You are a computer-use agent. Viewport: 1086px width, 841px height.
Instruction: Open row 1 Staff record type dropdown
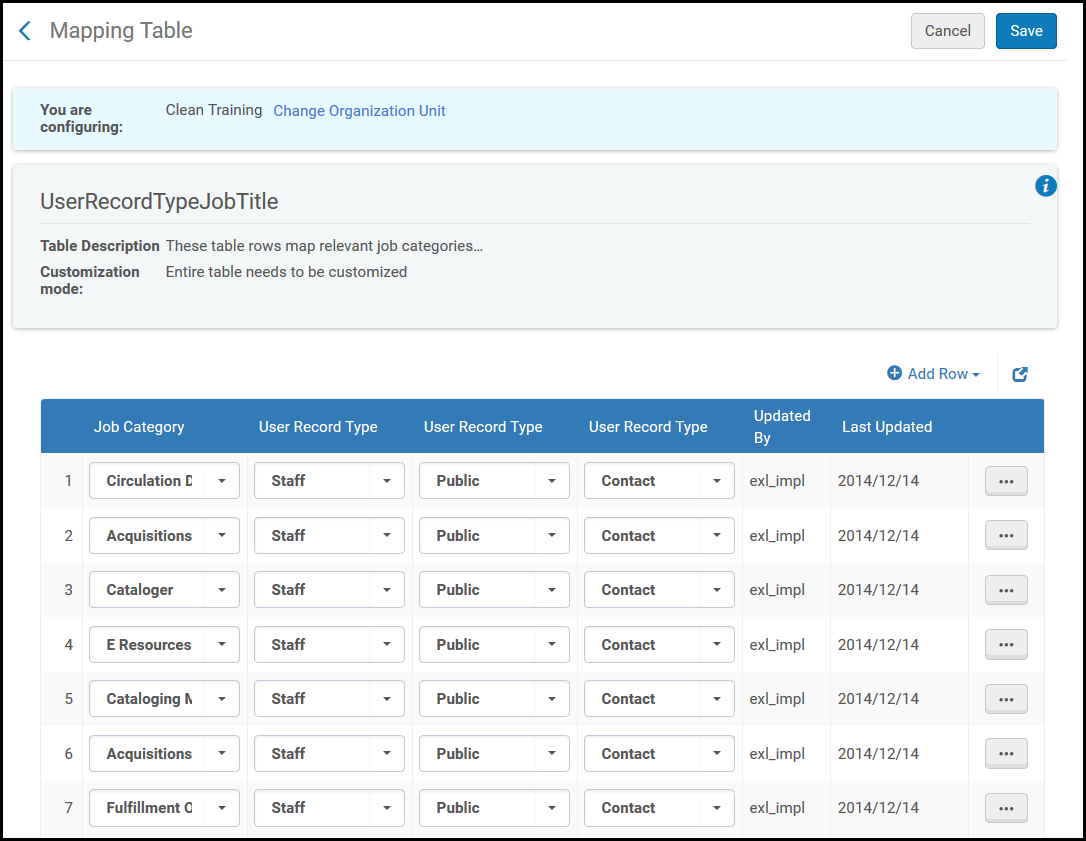329,481
